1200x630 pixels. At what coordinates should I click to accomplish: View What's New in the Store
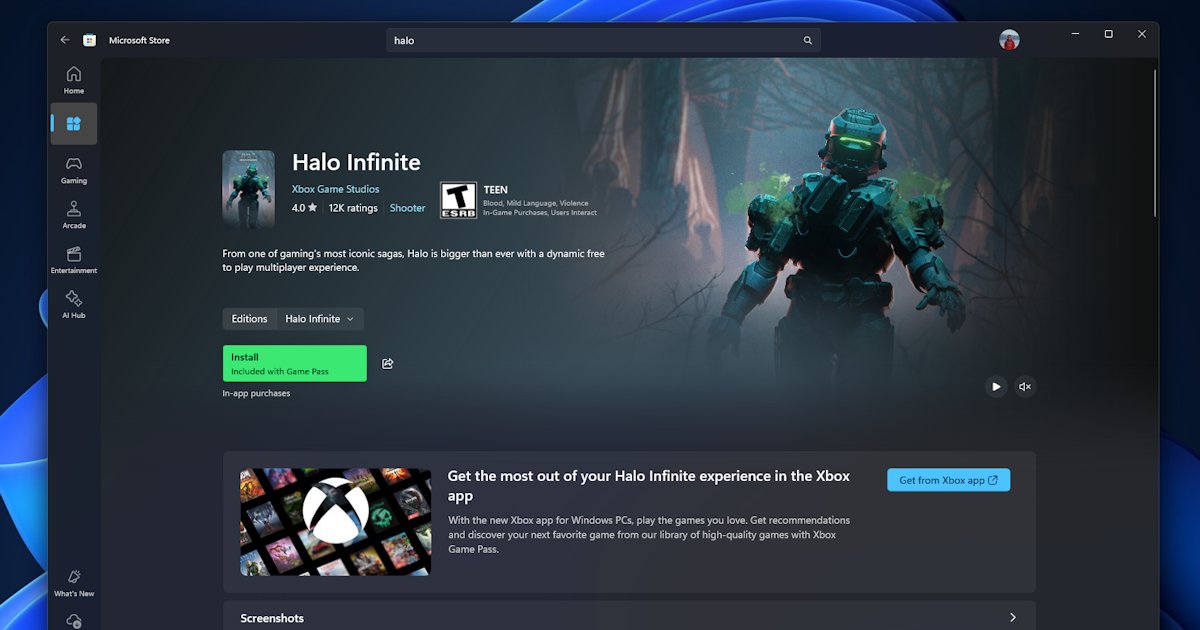click(73, 582)
